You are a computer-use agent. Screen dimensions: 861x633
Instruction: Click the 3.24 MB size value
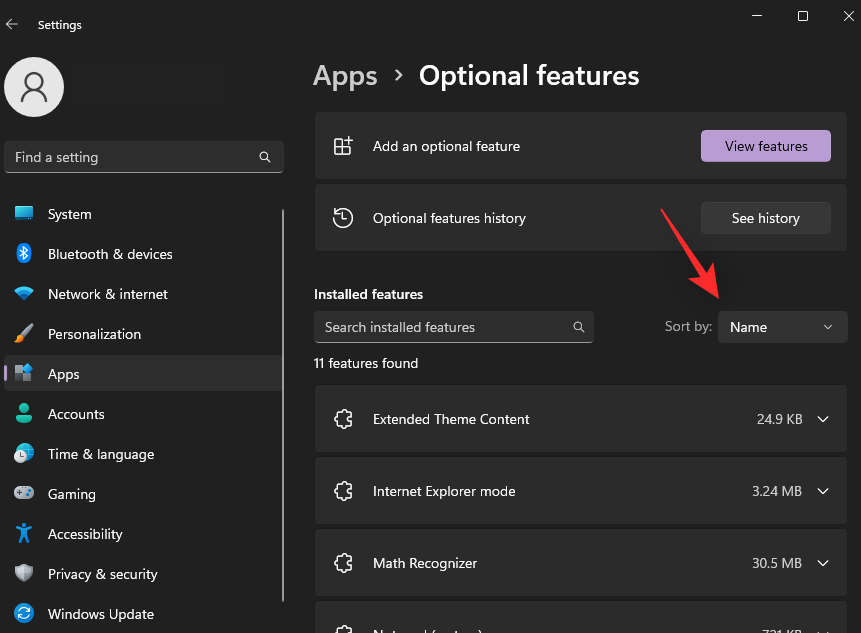coord(776,491)
